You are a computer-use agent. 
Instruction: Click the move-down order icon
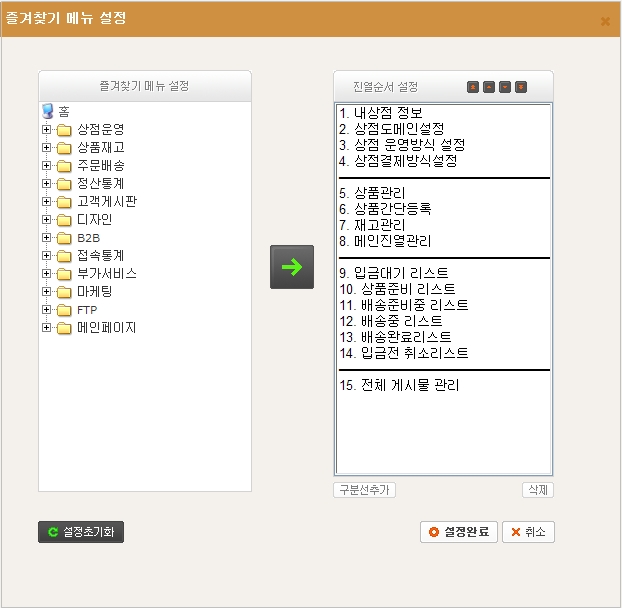[505, 87]
